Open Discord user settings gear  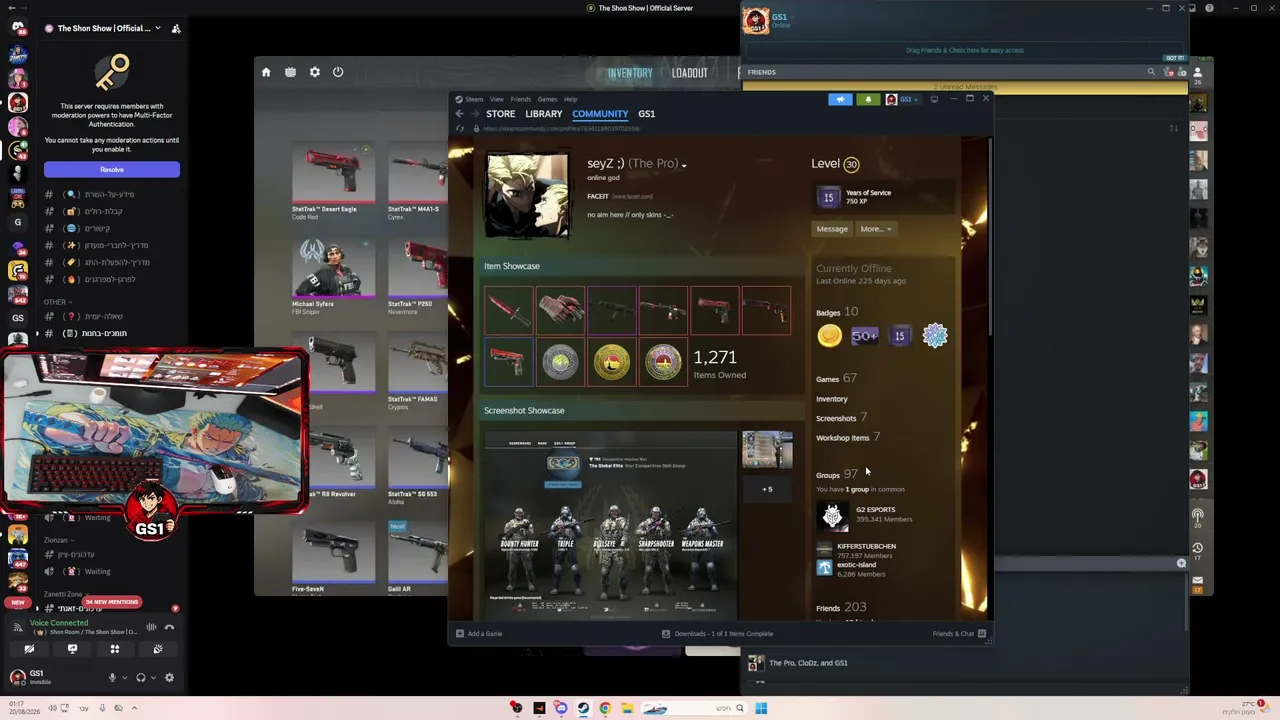pos(169,677)
